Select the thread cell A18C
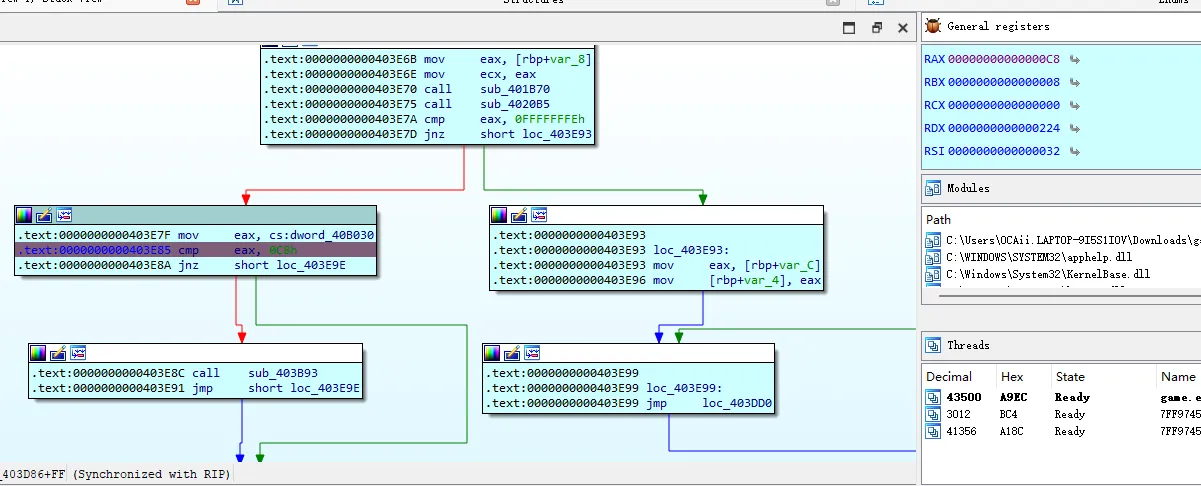 point(1014,431)
